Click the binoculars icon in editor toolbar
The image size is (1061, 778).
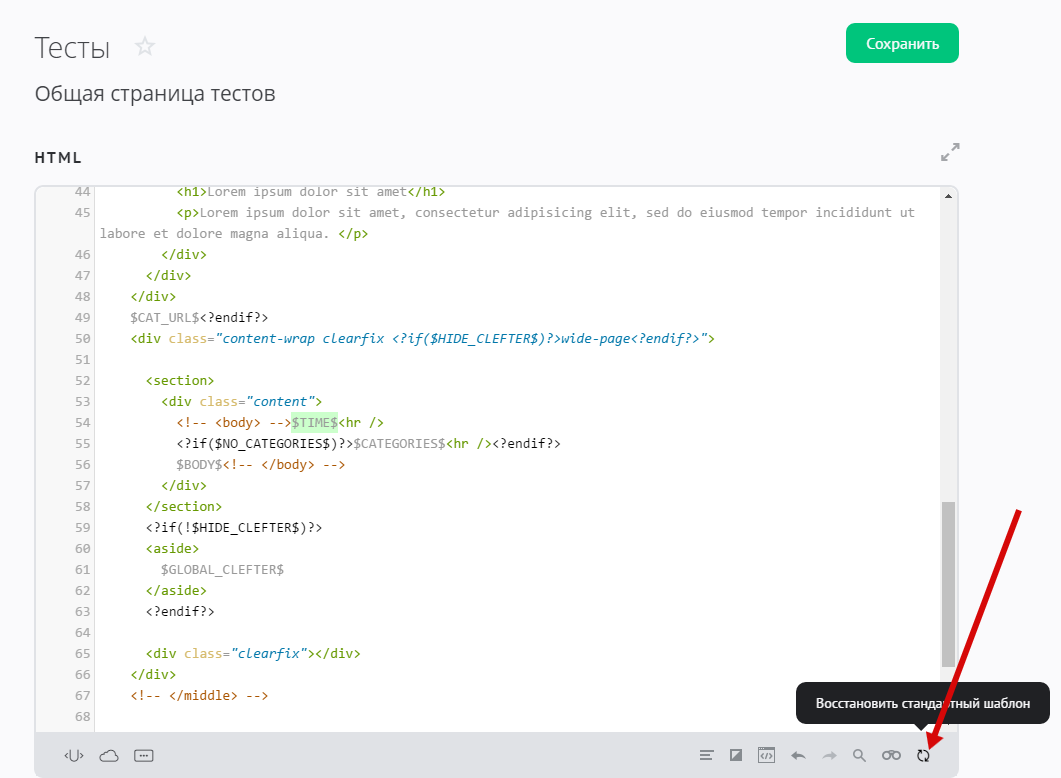[891, 755]
